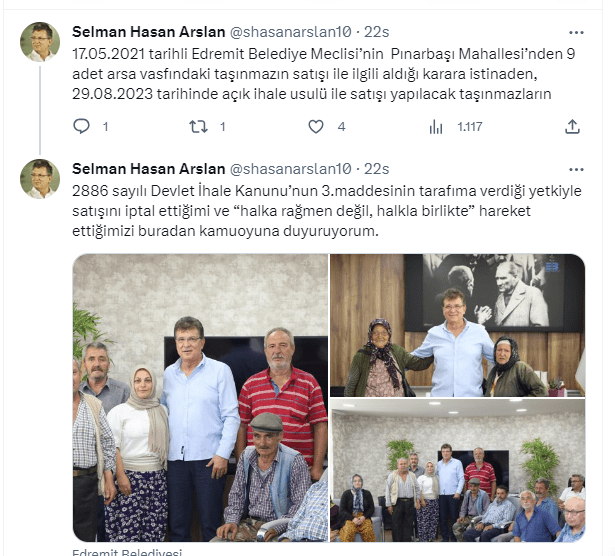The height and width of the screenshot is (556, 615).
Task: Open second tweet text about Devlet İhale Kanunu
Action: tap(327, 211)
